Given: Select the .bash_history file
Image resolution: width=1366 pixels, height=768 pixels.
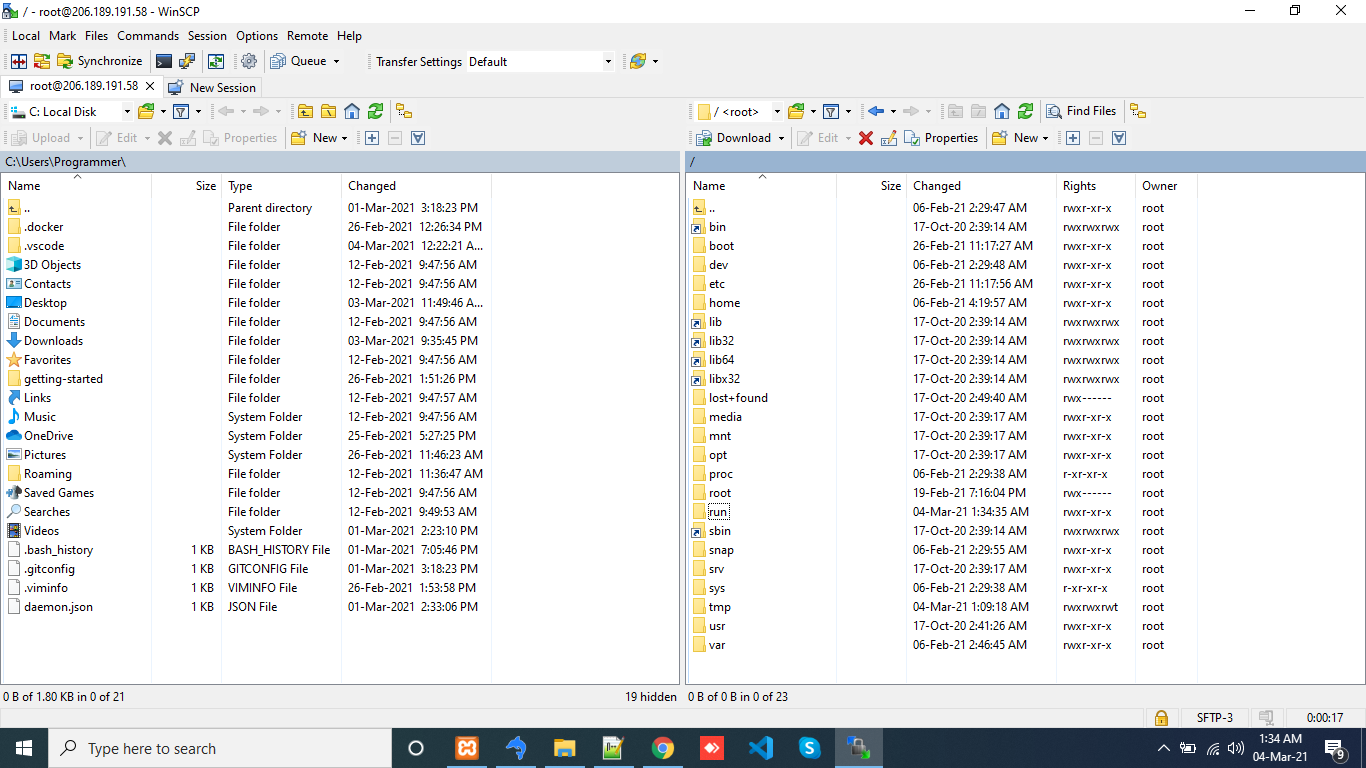Looking at the screenshot, I should (58, 550).
